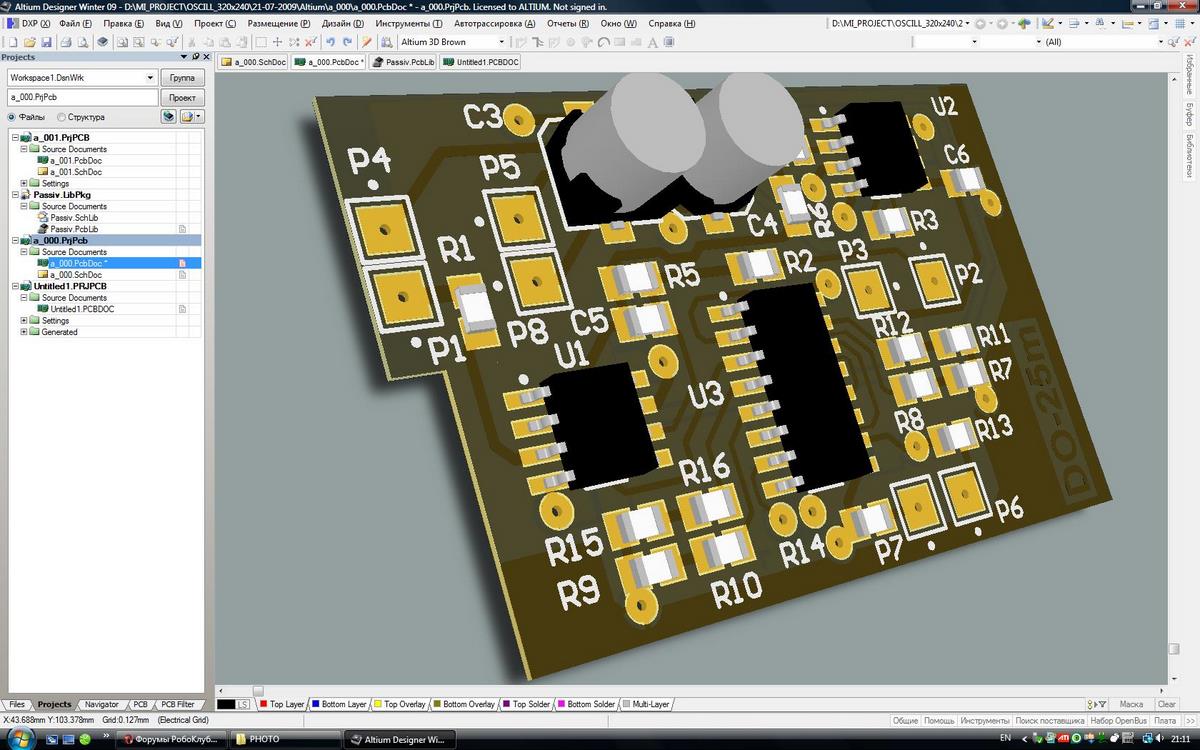
Task: Select the Структура radio button
Action: tap(62, 117)
